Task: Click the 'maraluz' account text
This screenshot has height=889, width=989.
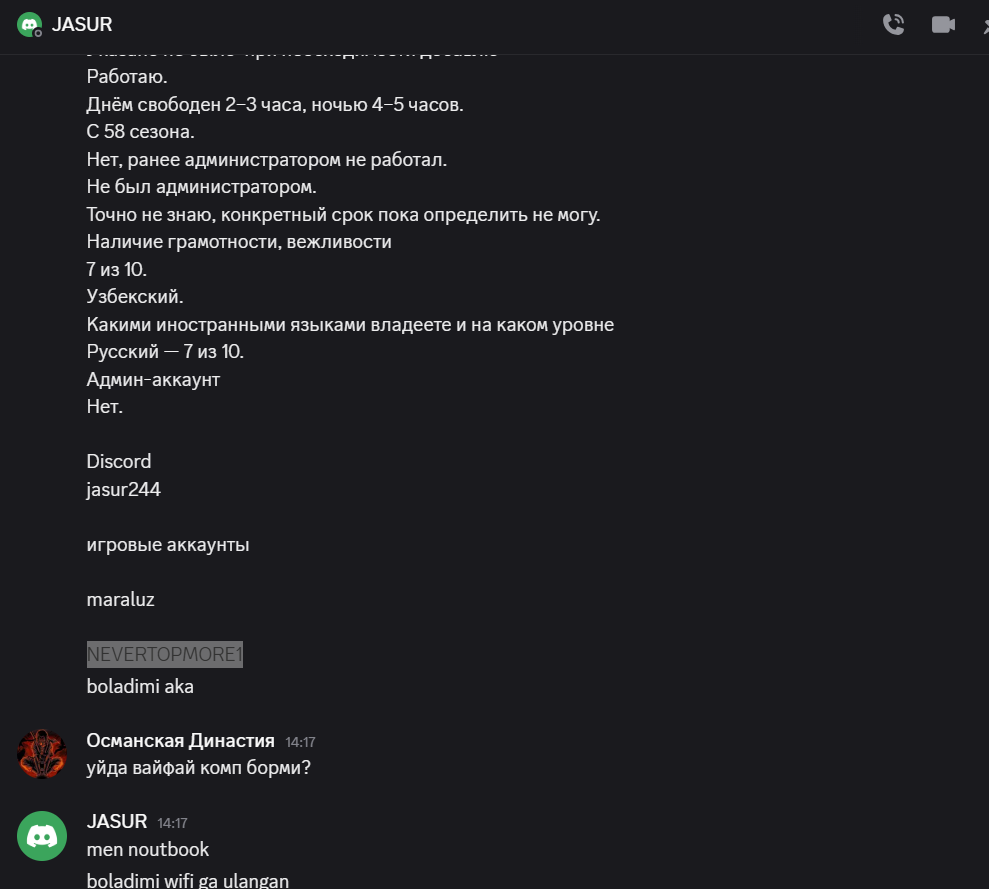Action: click(x=120, y=600)
